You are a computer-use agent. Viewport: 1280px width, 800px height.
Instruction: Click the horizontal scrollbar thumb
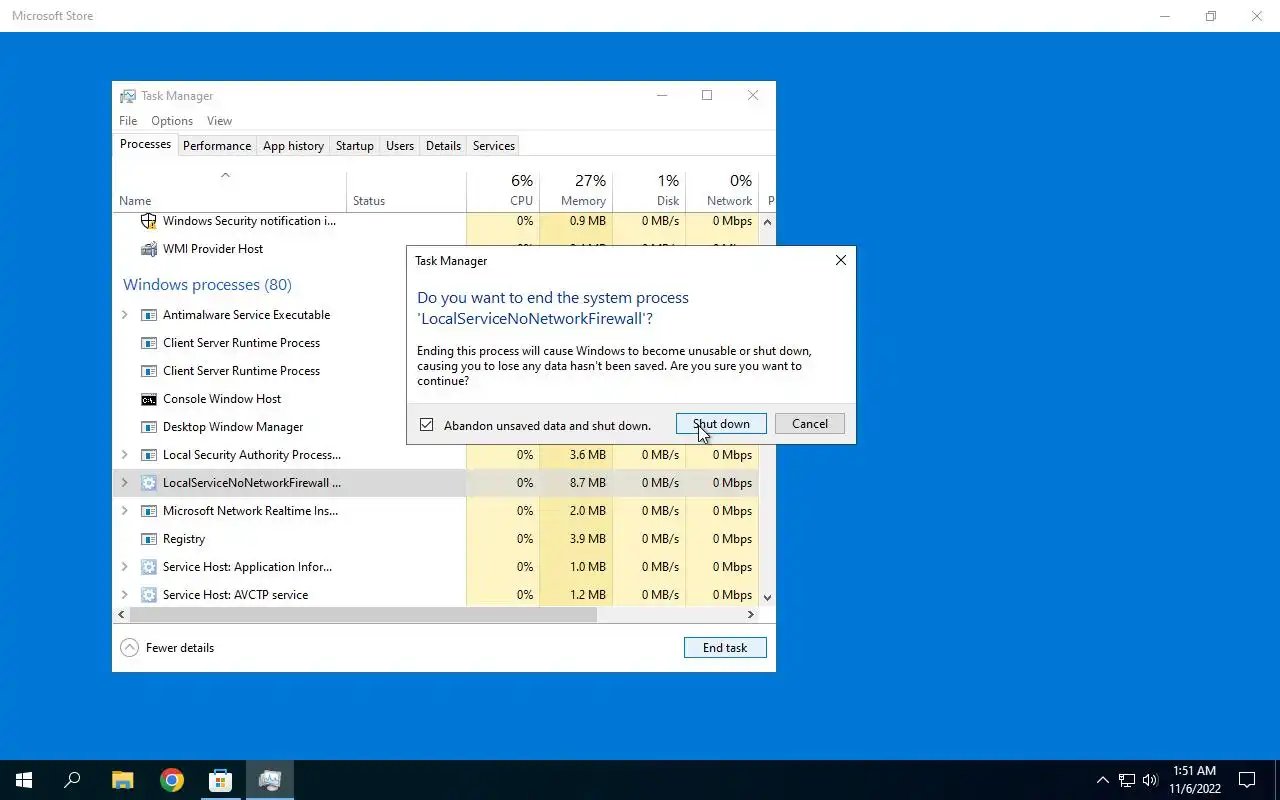[363, 615]
